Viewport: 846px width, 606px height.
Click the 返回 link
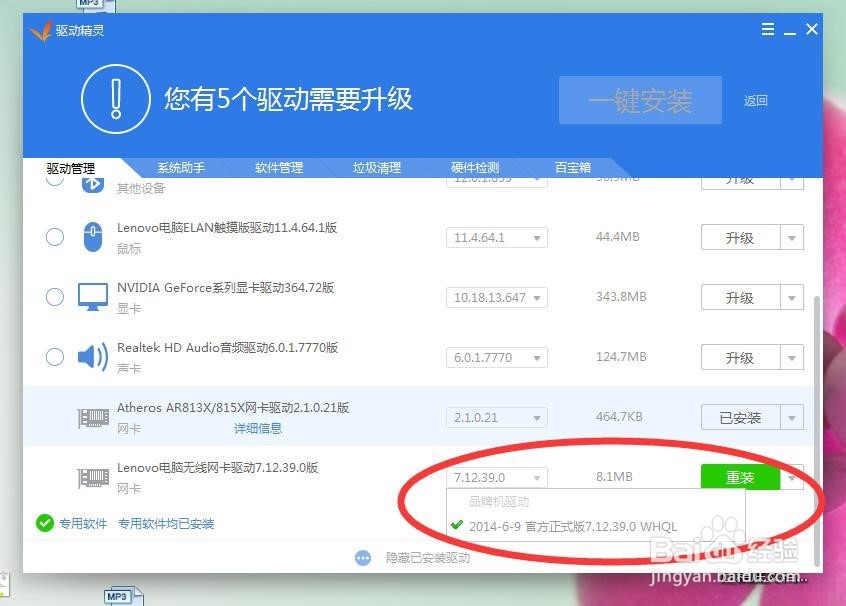[x=755, y=100]
